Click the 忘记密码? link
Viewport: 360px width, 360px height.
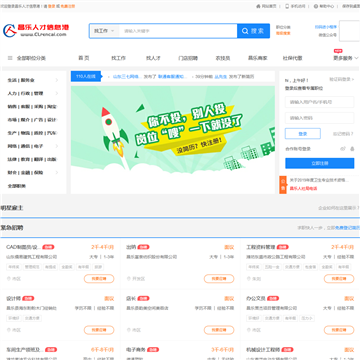tap(343, 134)
